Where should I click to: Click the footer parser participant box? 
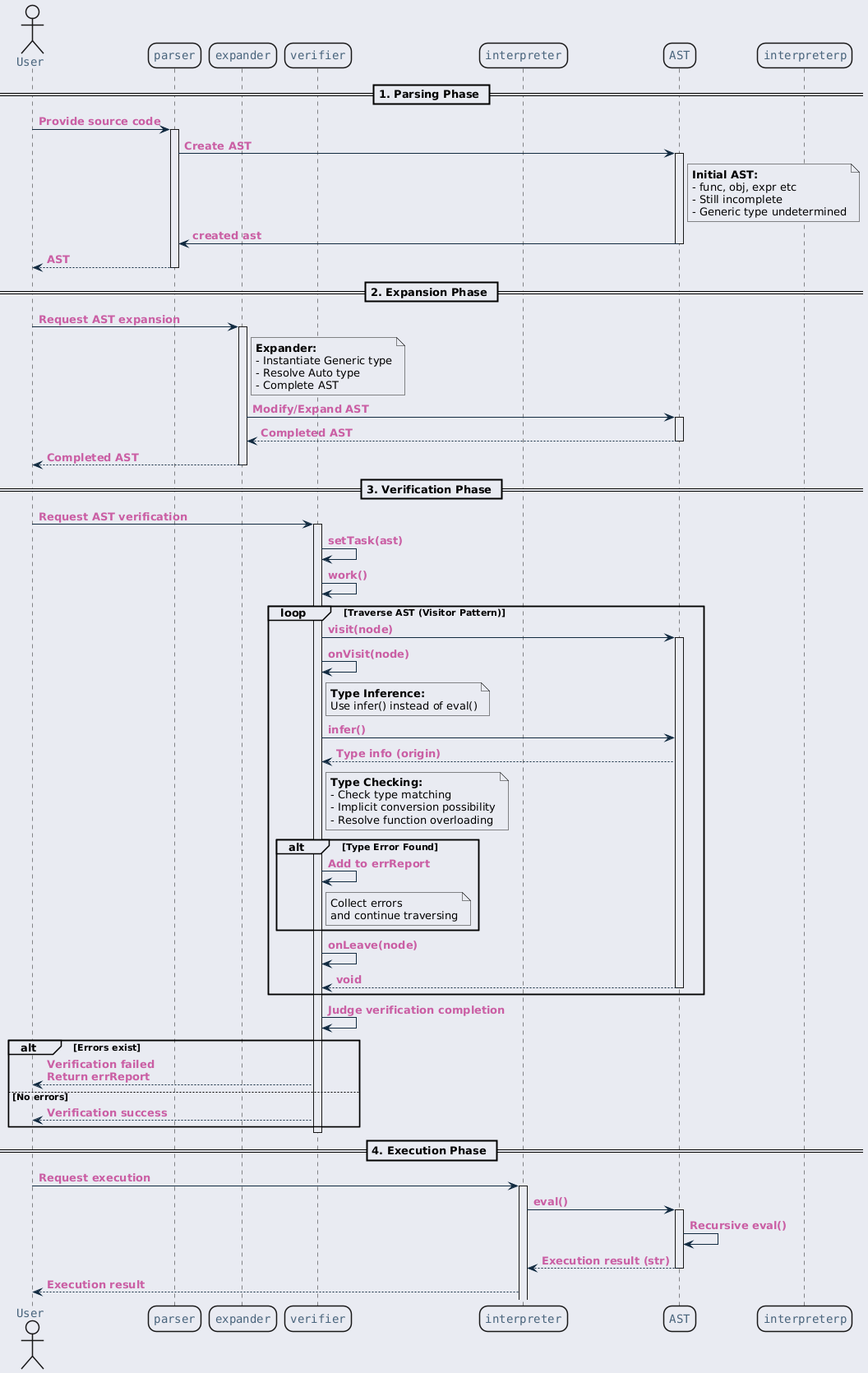coord(174,1319)
